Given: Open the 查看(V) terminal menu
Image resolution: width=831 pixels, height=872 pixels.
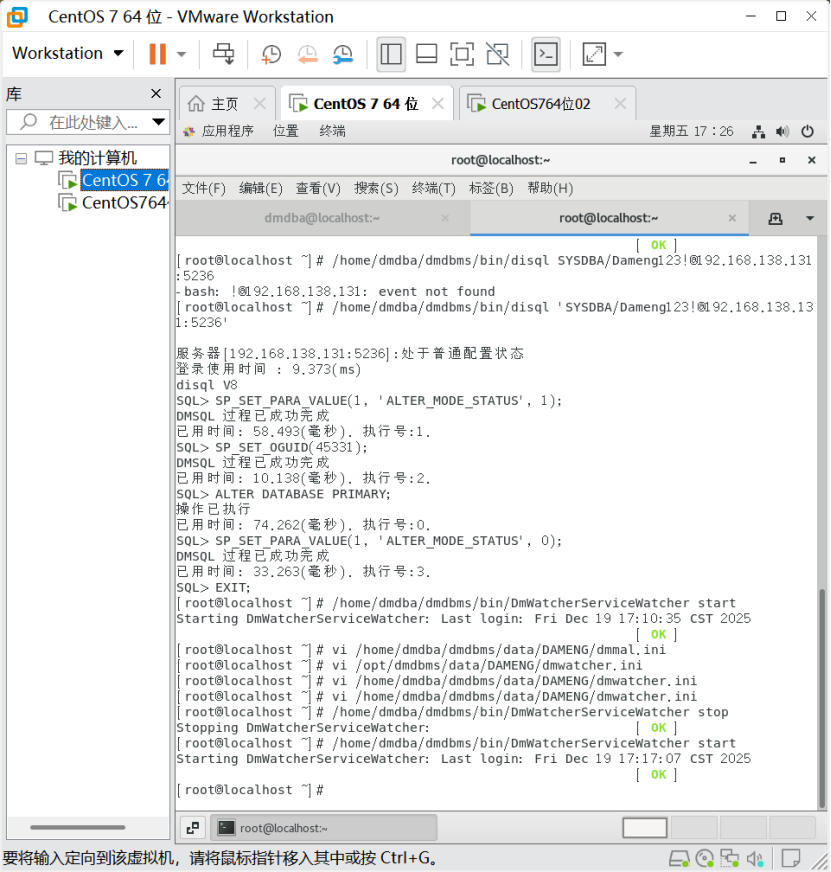Looking at the screenshot, I should click(x=318, y=189).
